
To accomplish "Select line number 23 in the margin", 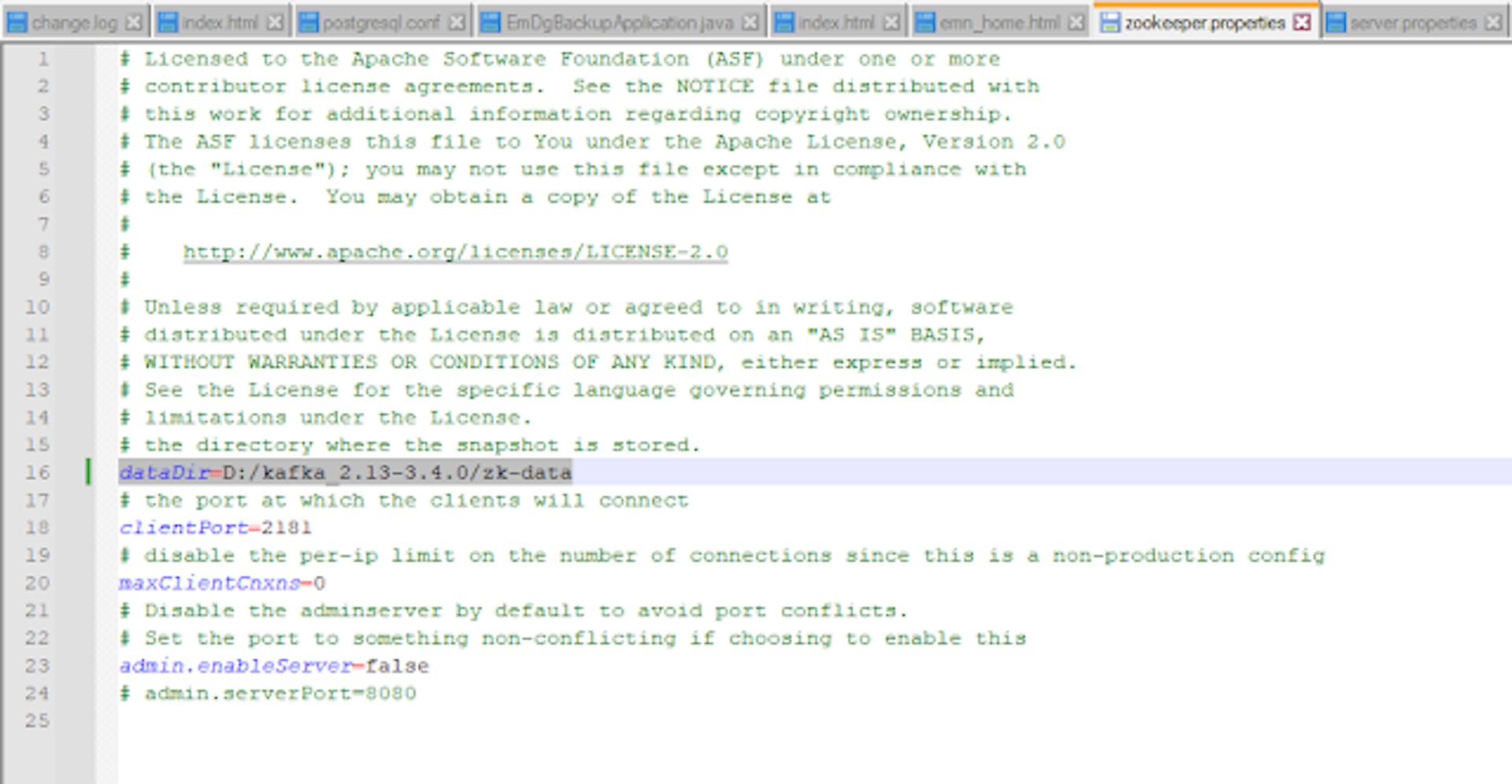I will point(37,666).
